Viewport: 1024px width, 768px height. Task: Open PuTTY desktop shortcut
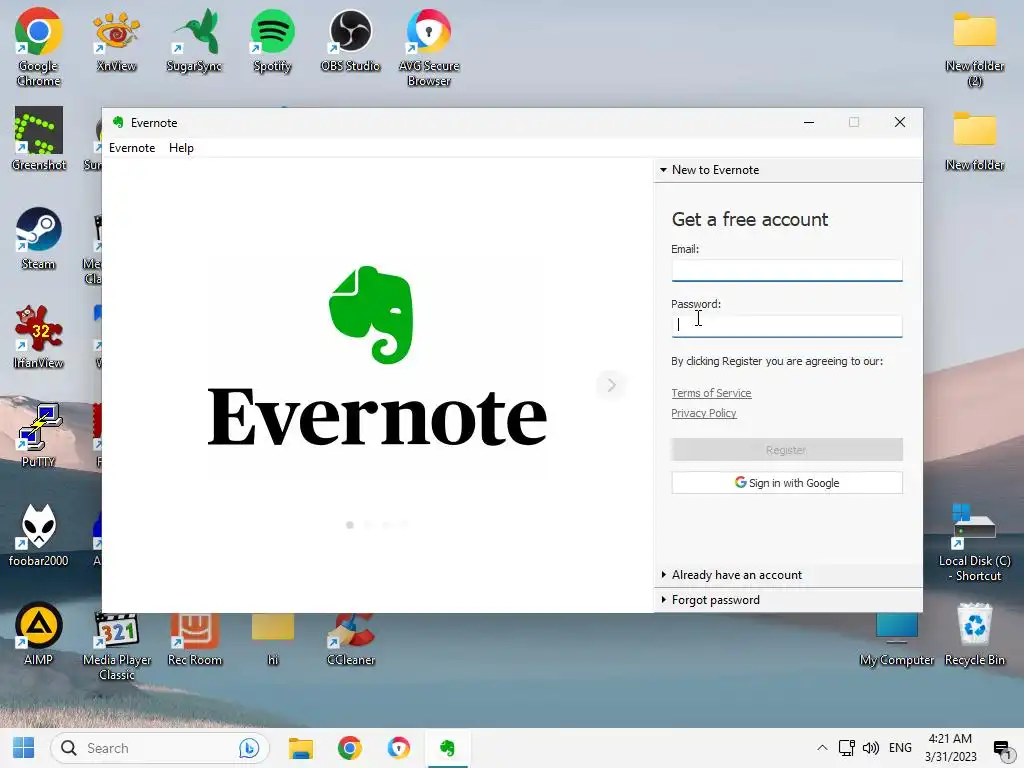tap(39, 436)
